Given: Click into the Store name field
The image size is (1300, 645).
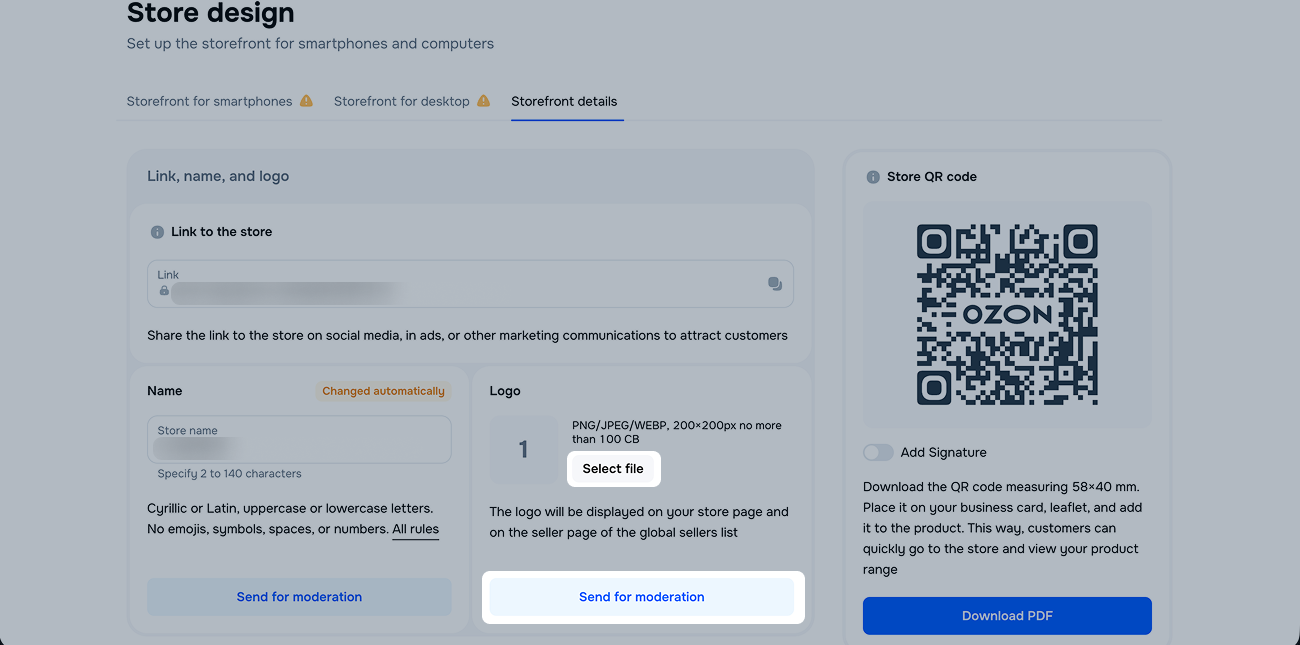Looking at the screenshot, I should tap(299, 440).
